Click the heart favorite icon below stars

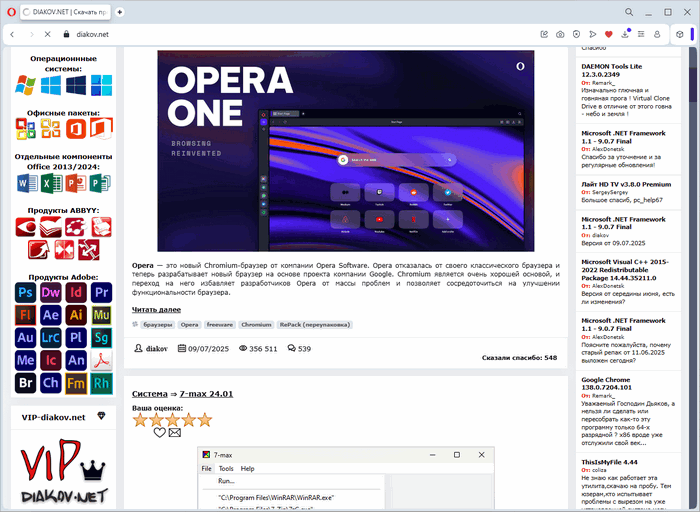[159, 433]
